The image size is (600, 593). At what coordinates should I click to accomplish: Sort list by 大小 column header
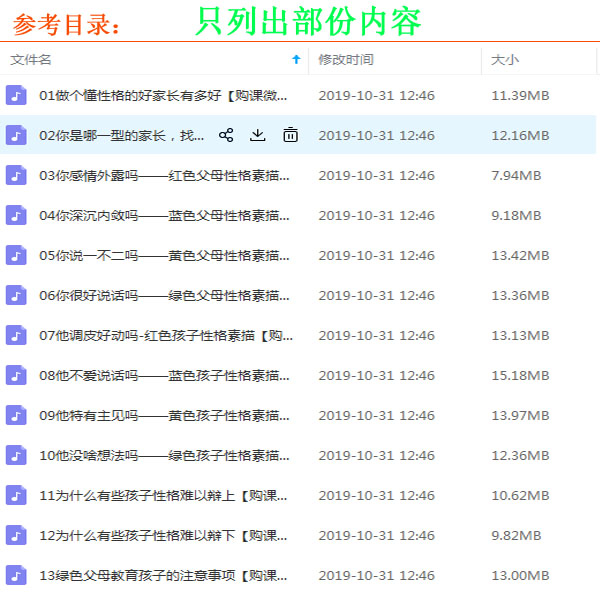coord(505,60)
